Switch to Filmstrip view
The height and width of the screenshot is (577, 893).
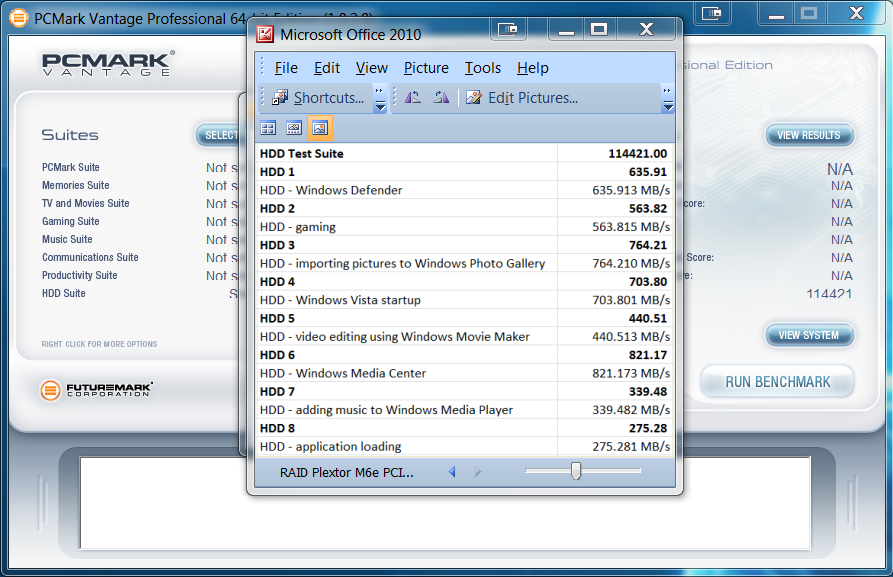point(294,128)
